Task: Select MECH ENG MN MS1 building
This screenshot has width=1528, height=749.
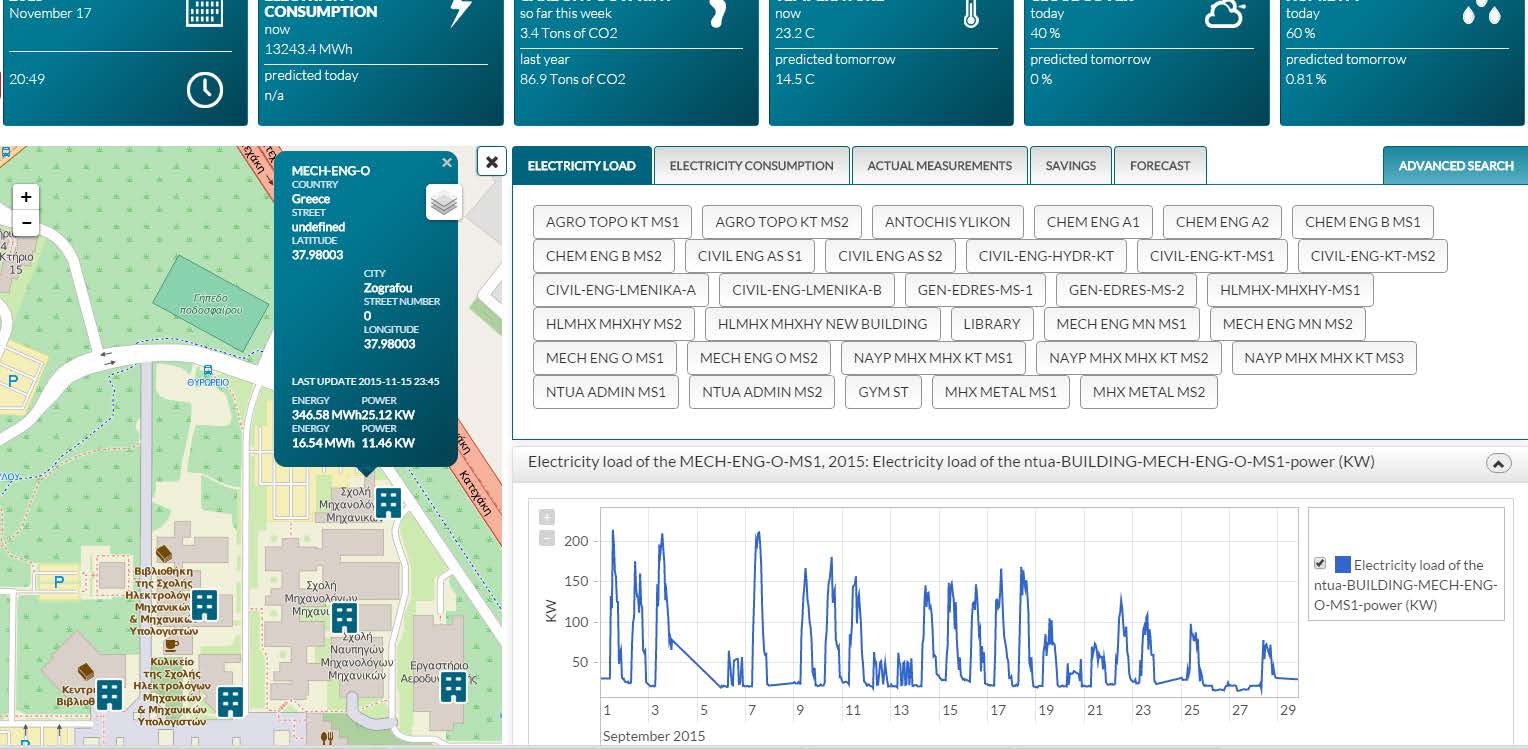Action: click(x=1122, y=324)
